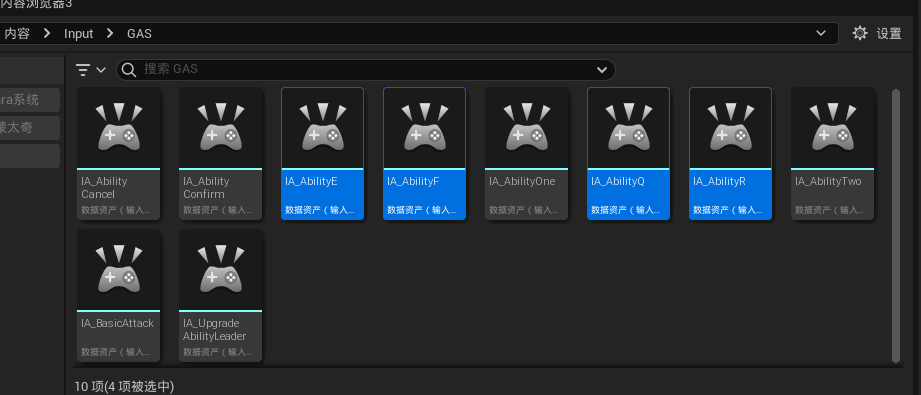Select the IA_UpgradeAbilityLeader asset icon
This screenshot has width=921, height=395.
pyautogui.click(x=220, y=270)
